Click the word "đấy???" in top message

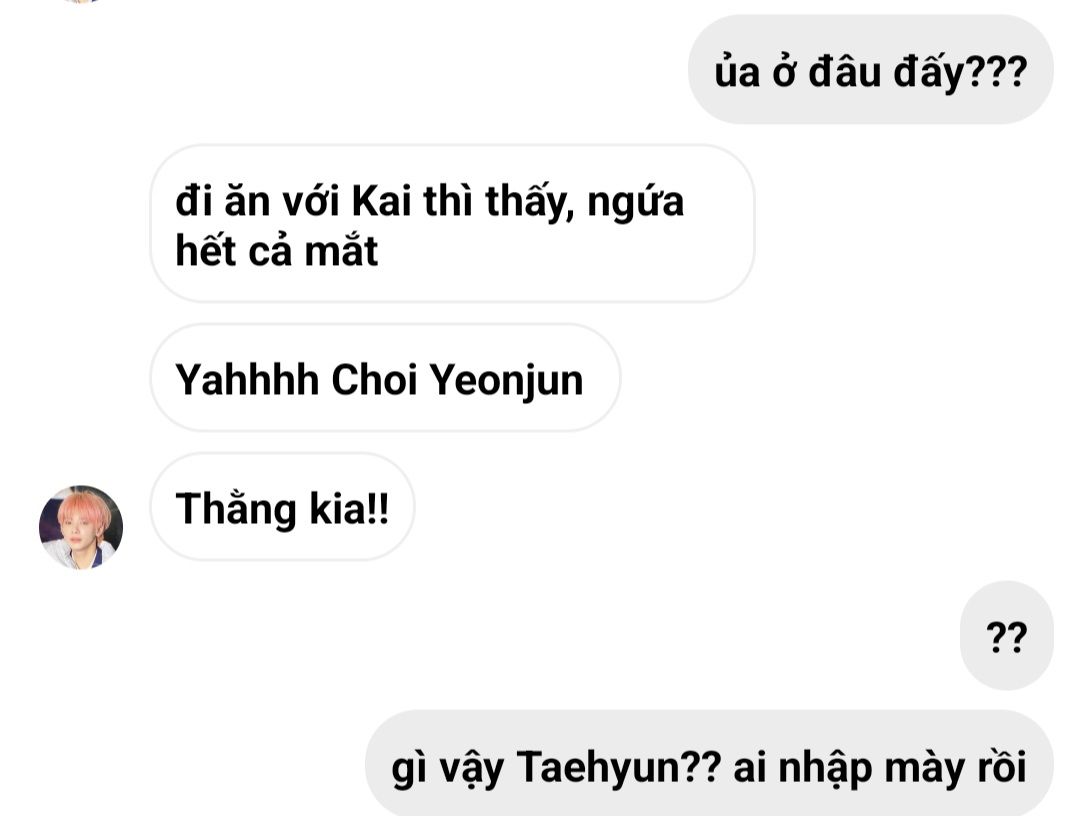(960, 72)
